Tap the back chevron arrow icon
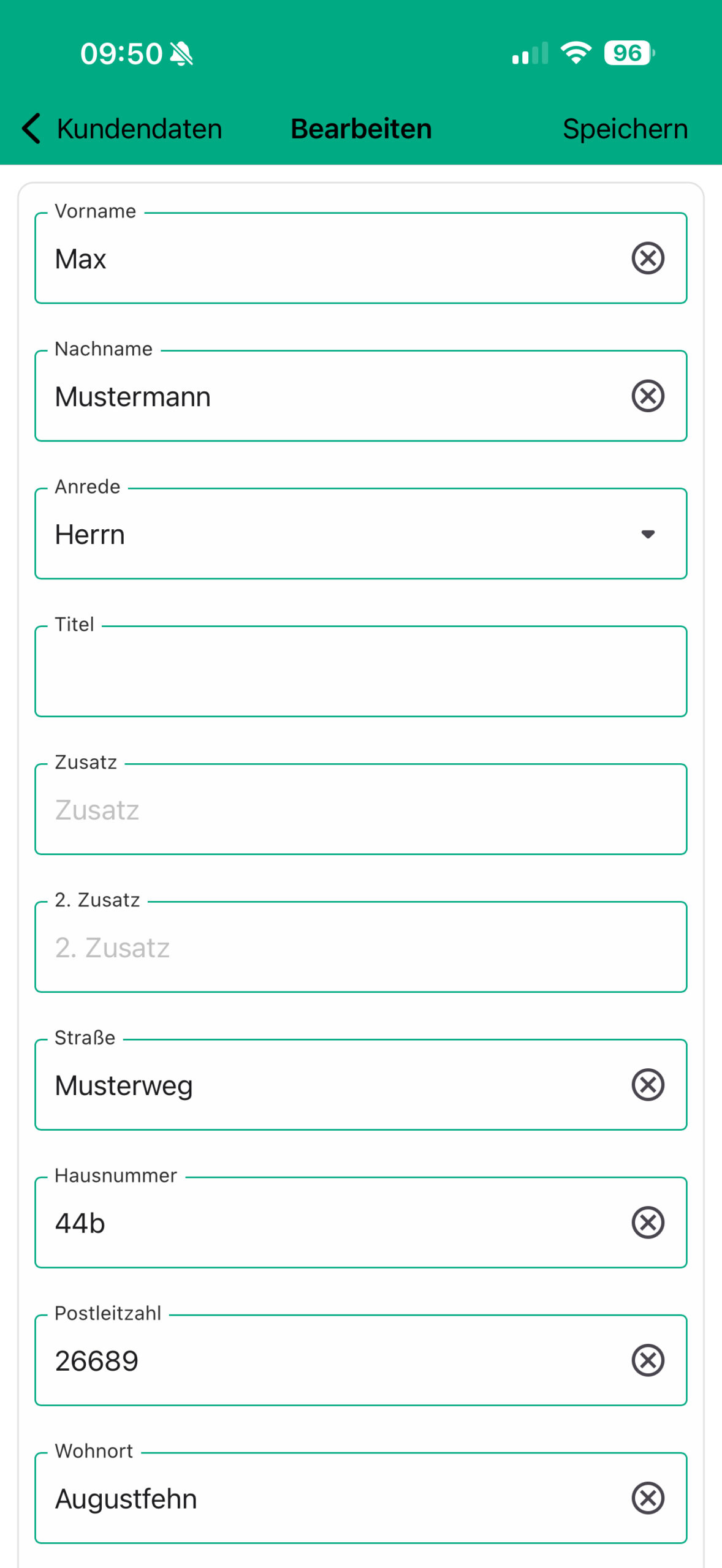722x1568 pixels. [31, 129]
